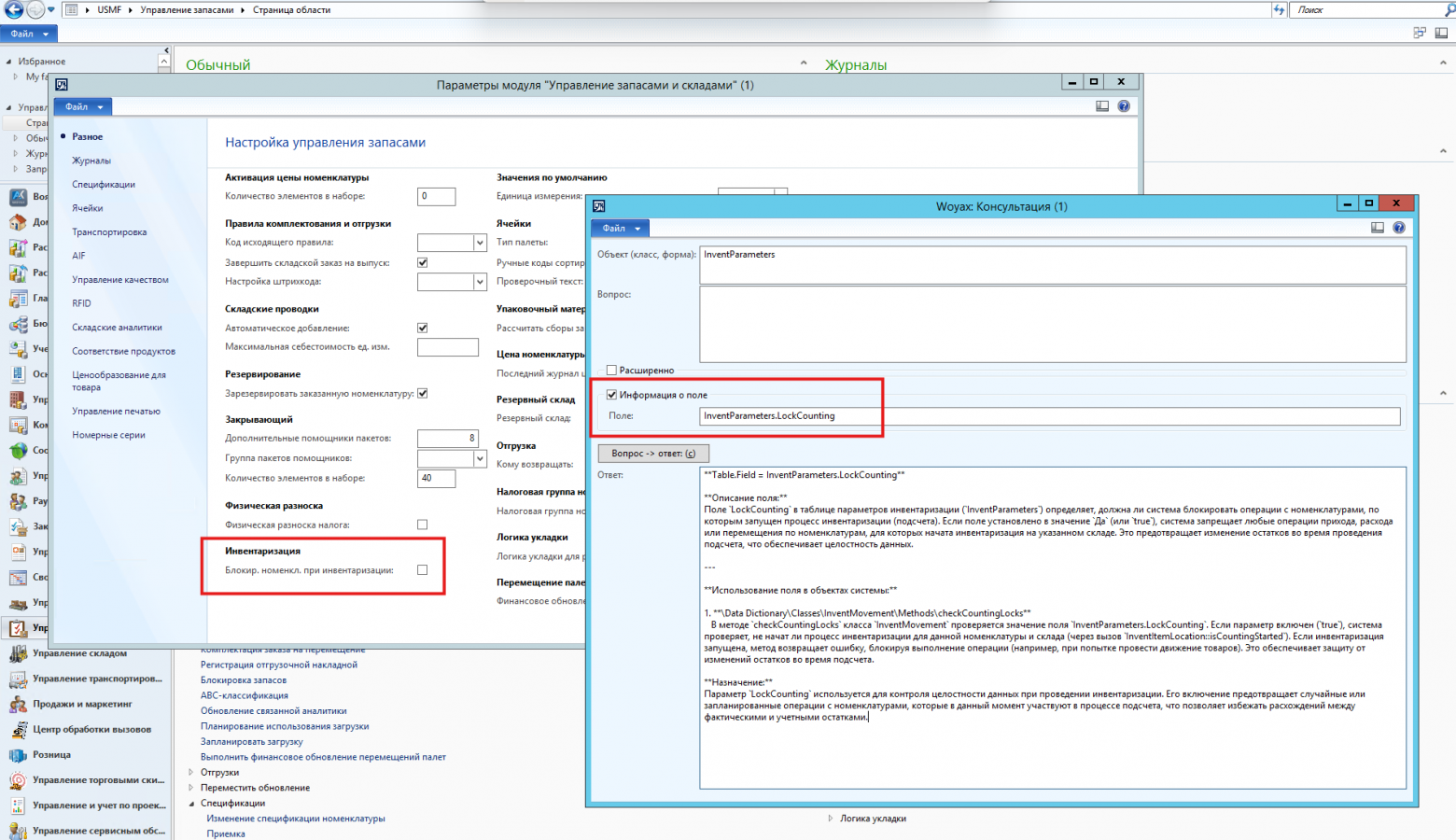Toggle the Автоматическое добавление checkbox

click(423, 328)
